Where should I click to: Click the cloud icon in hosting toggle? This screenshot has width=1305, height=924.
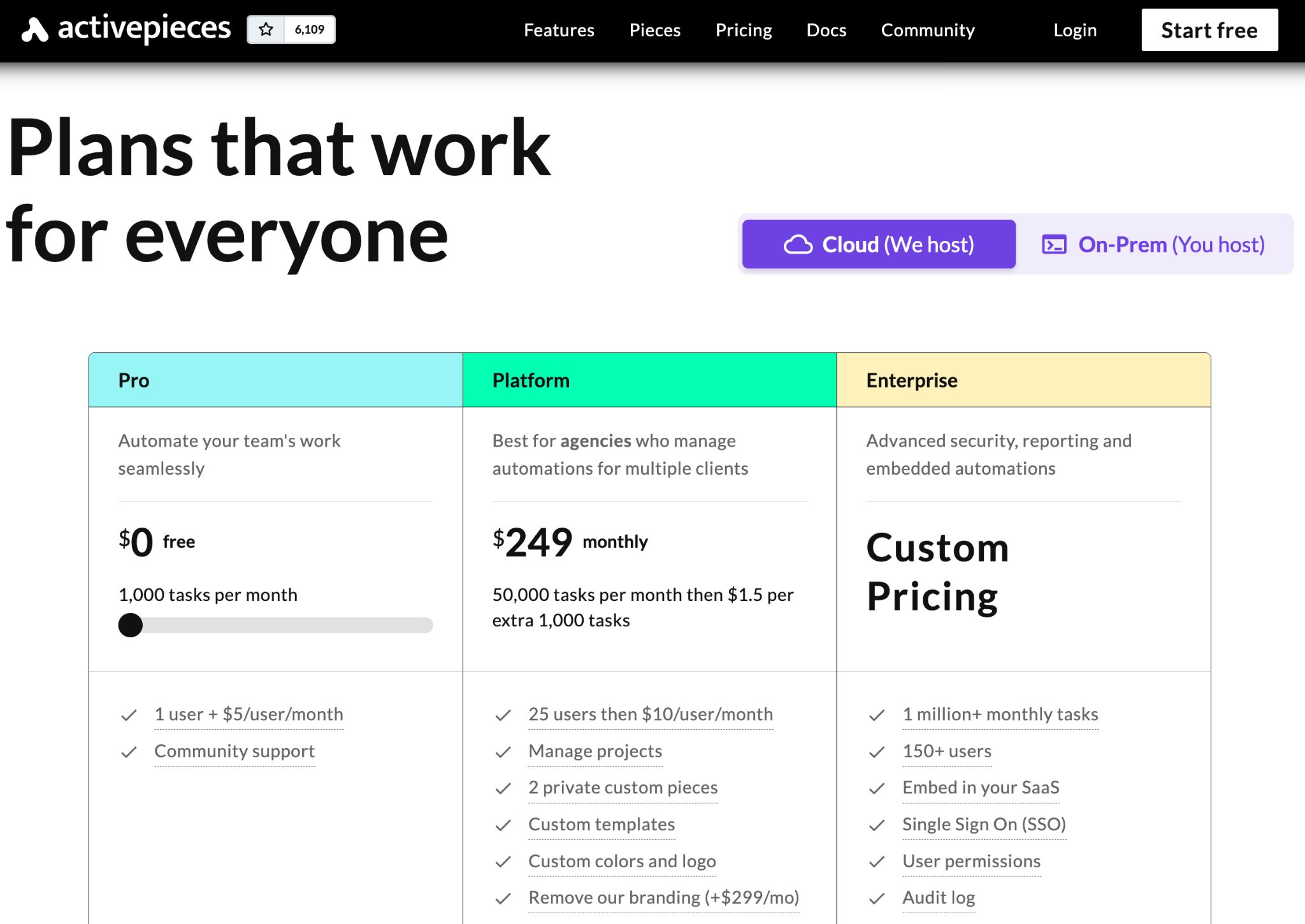pos(798,244)
